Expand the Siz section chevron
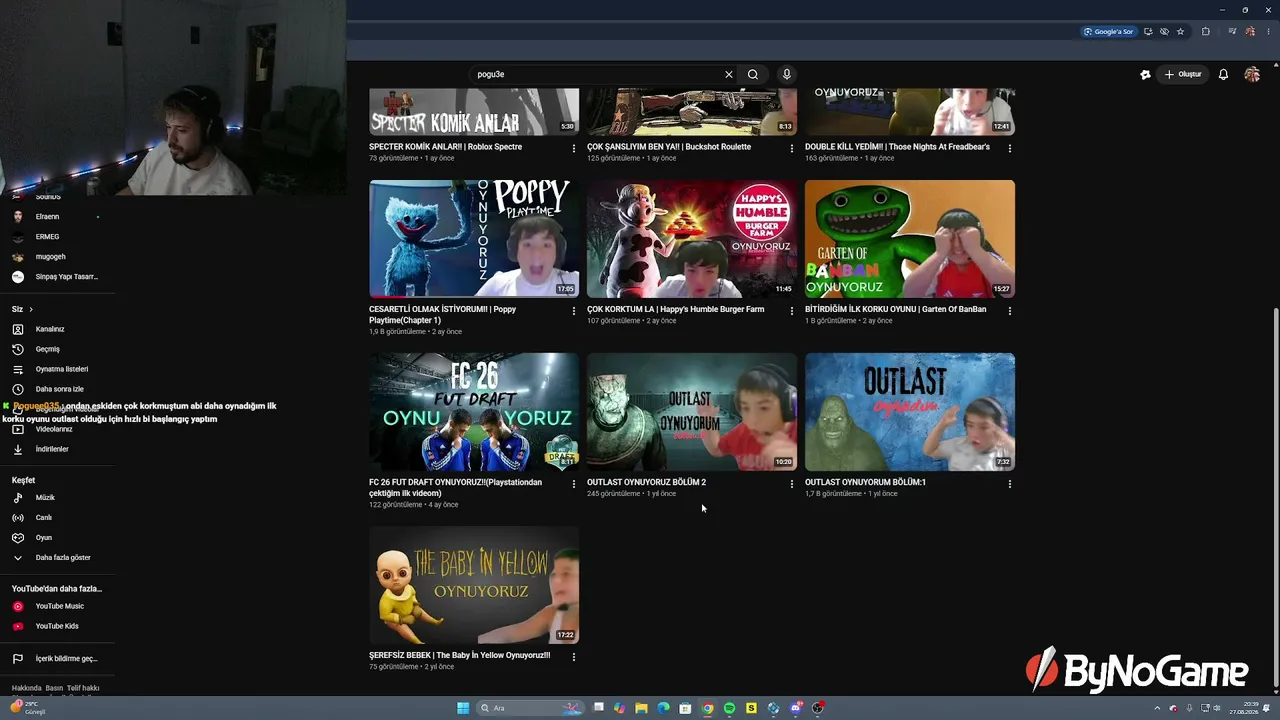Viewport: 1280px width, 720px height. 31,309
